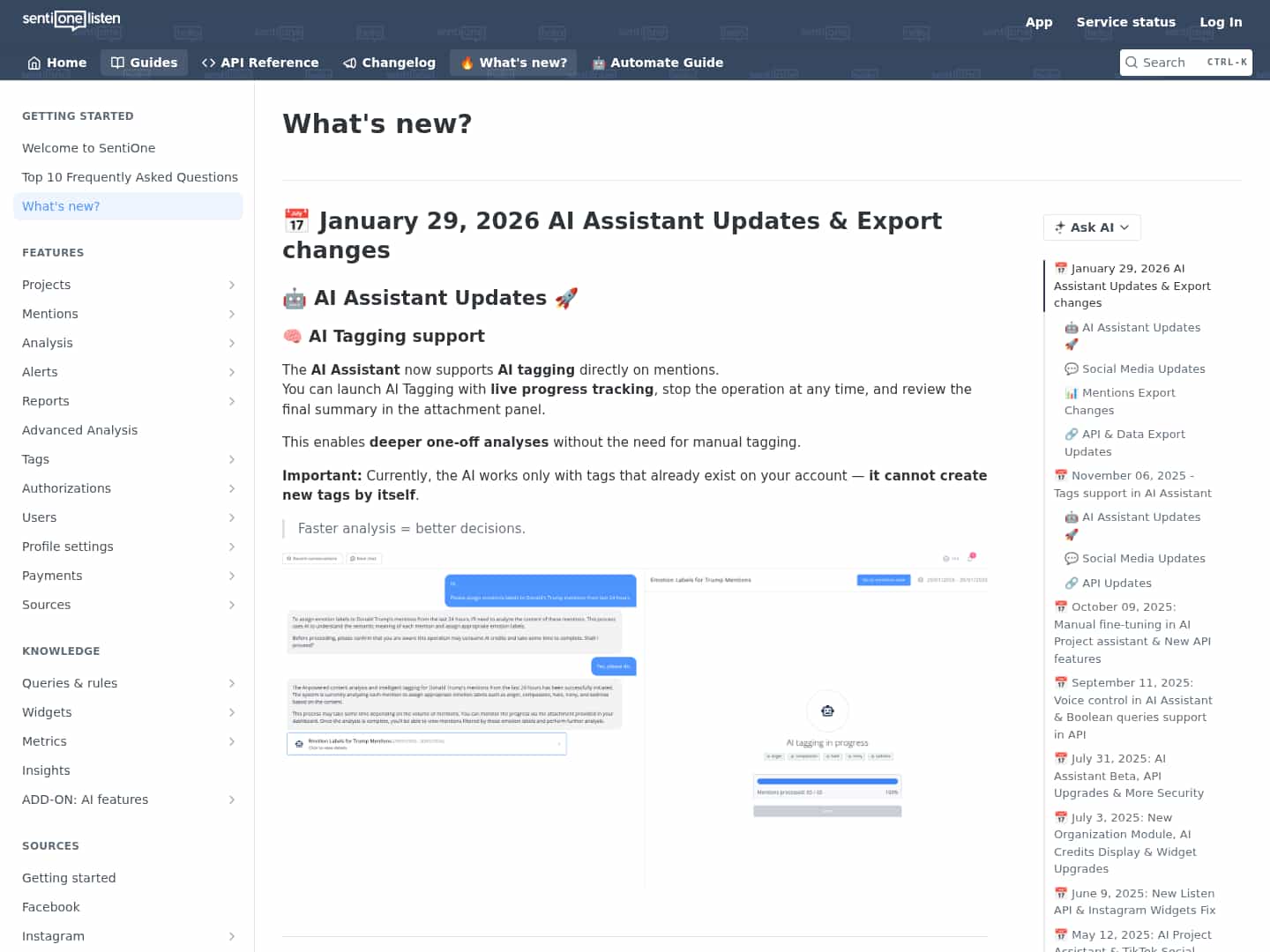Click the Changelog megaphone icon

click(x=350, y=63)
